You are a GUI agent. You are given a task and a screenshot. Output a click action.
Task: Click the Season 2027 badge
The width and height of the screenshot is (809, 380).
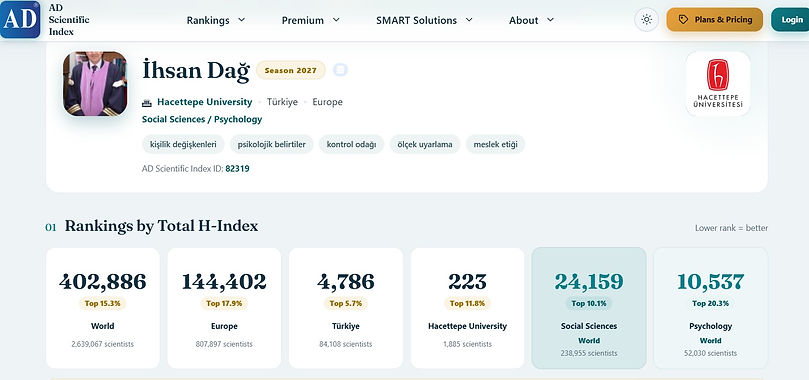click(290, 71)
